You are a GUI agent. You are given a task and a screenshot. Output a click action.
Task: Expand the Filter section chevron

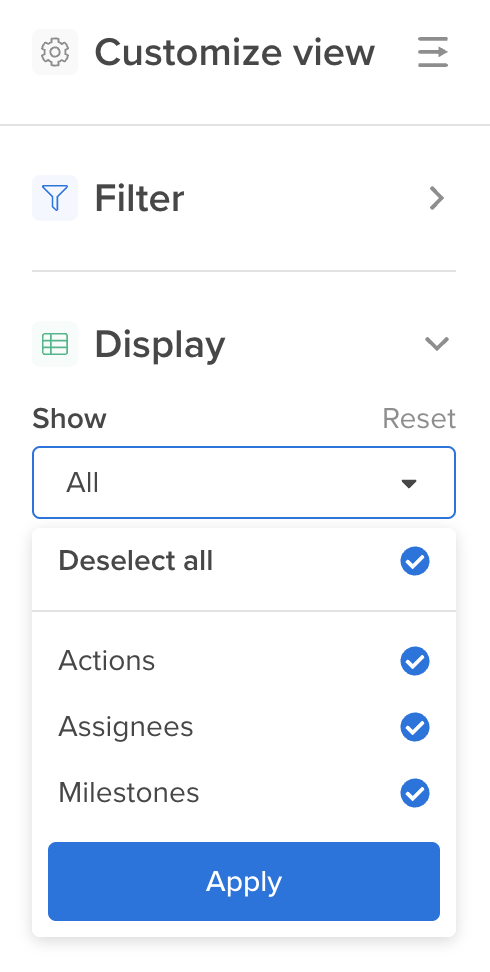click(x=437, y=198)
